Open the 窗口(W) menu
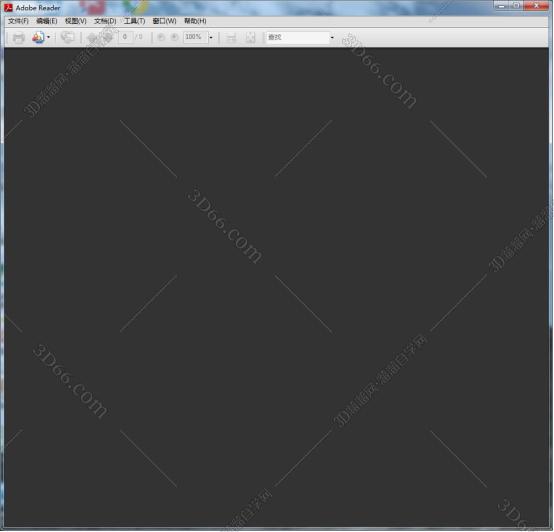Screen dimensions: 554x532 164,21
